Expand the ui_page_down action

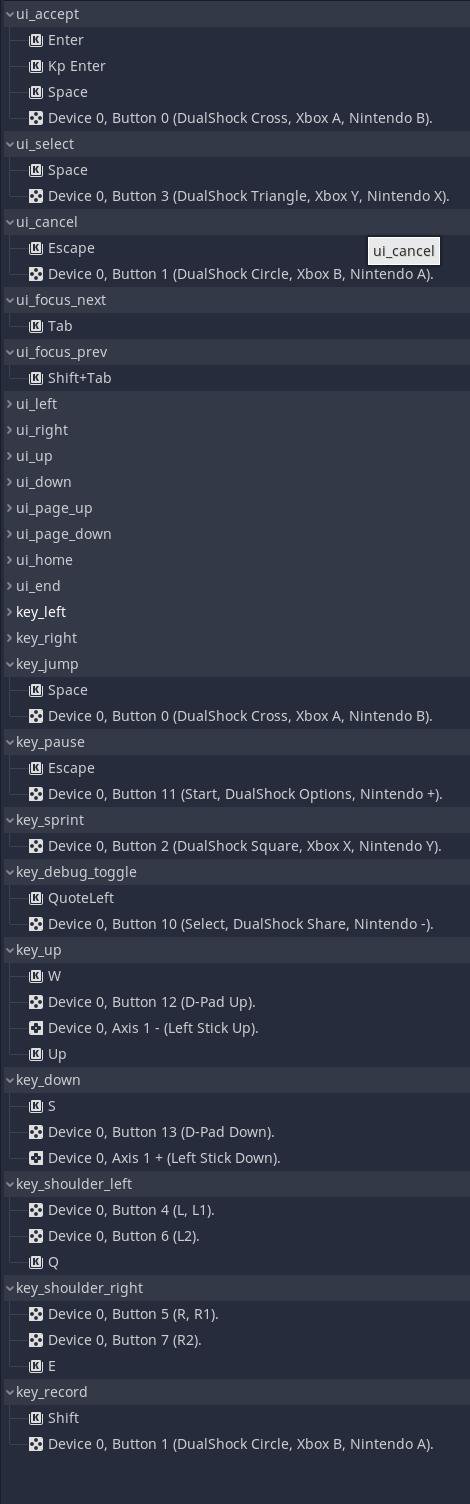[x=10, y=534]
